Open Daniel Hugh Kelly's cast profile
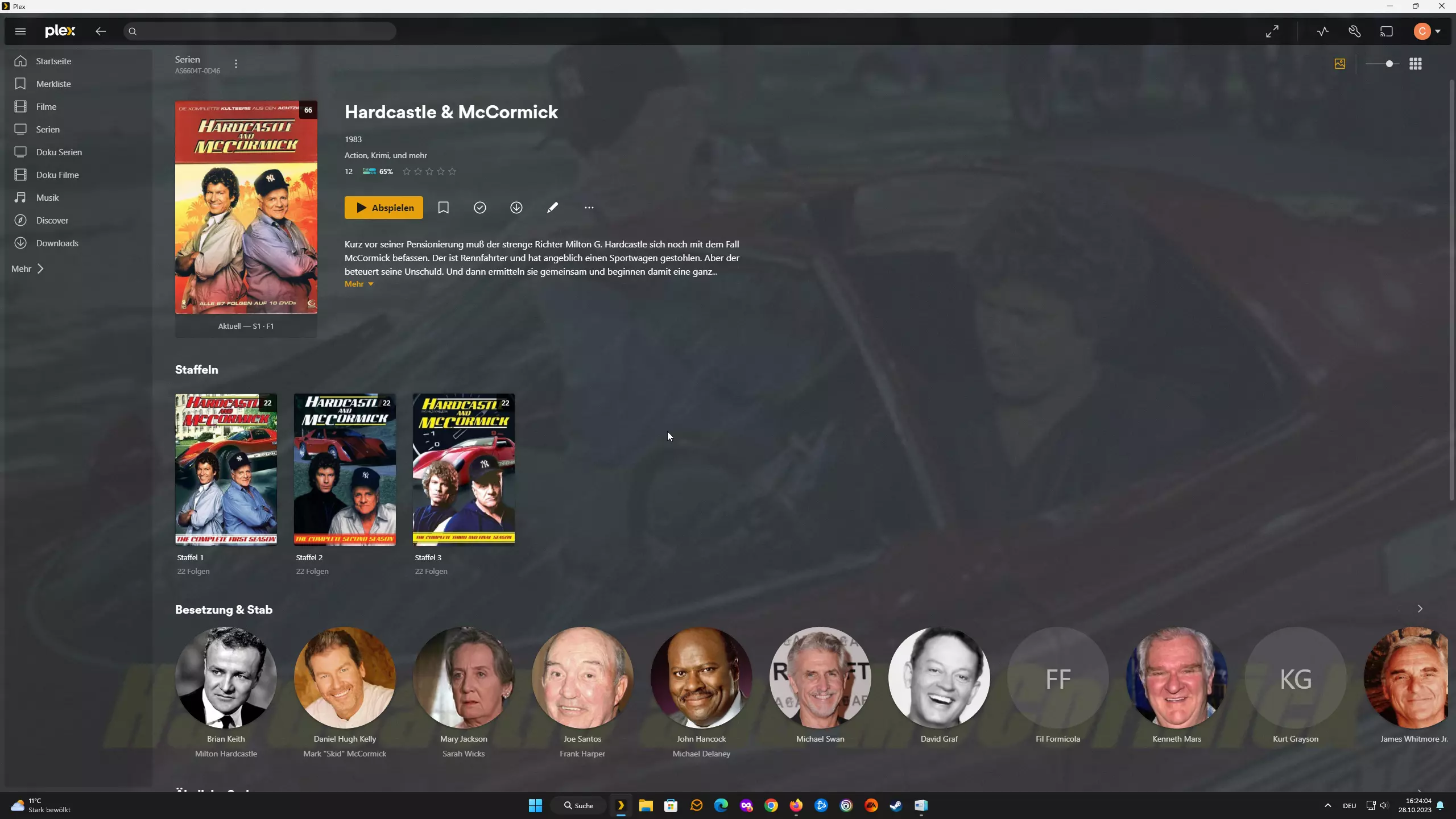The height and width of the screenshot is (819, 1456). (345, 677)
